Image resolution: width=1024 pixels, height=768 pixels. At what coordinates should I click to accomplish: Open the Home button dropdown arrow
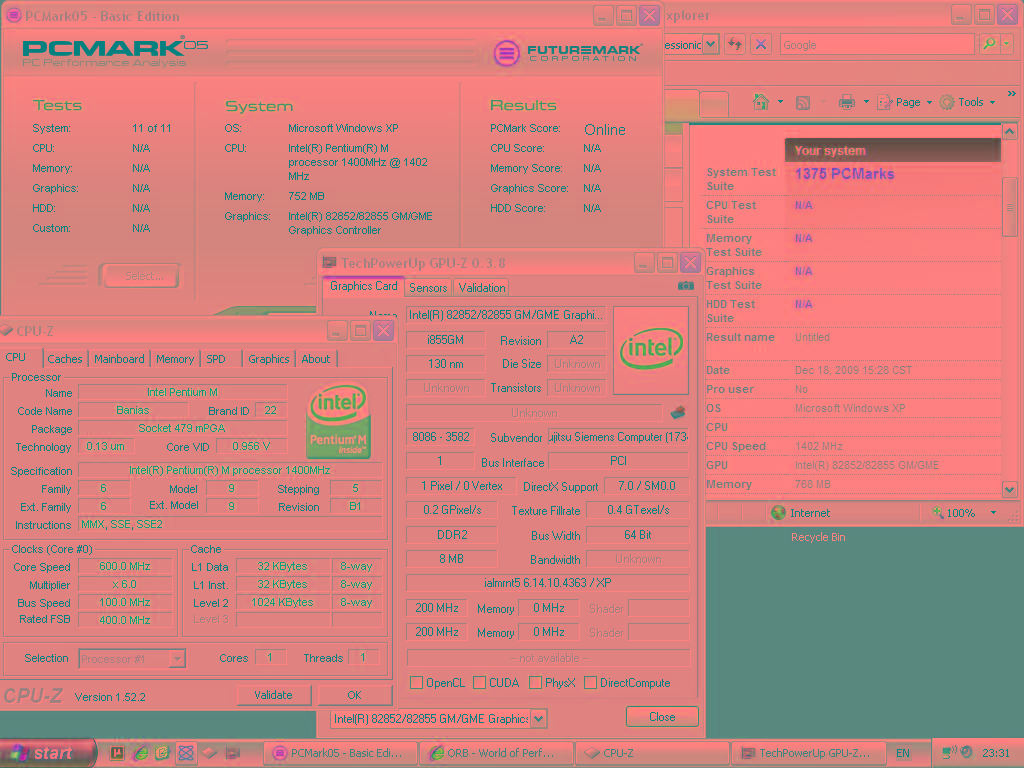pyautogui.click(x=780, y=102)
